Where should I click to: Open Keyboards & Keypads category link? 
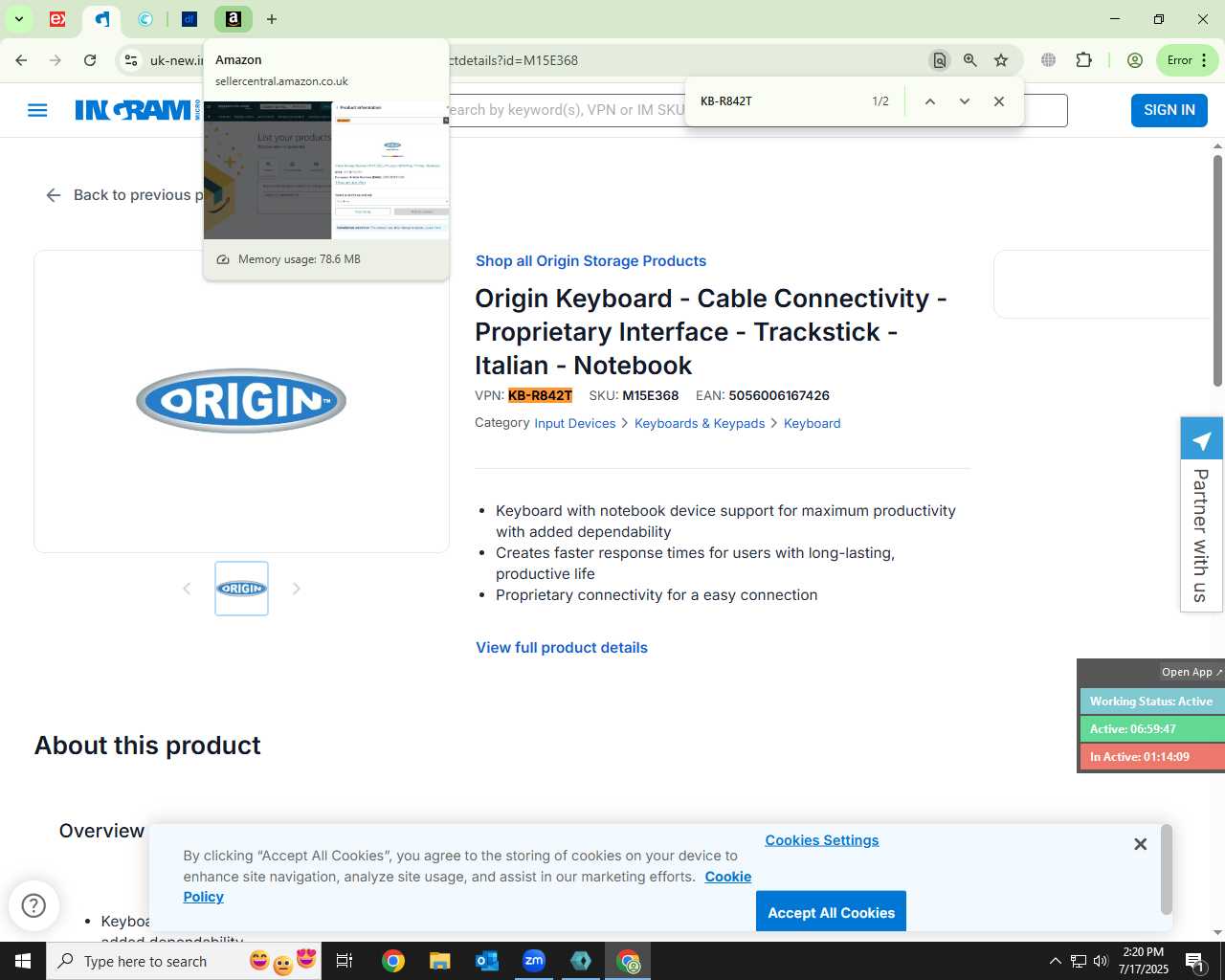pos(700,423)
